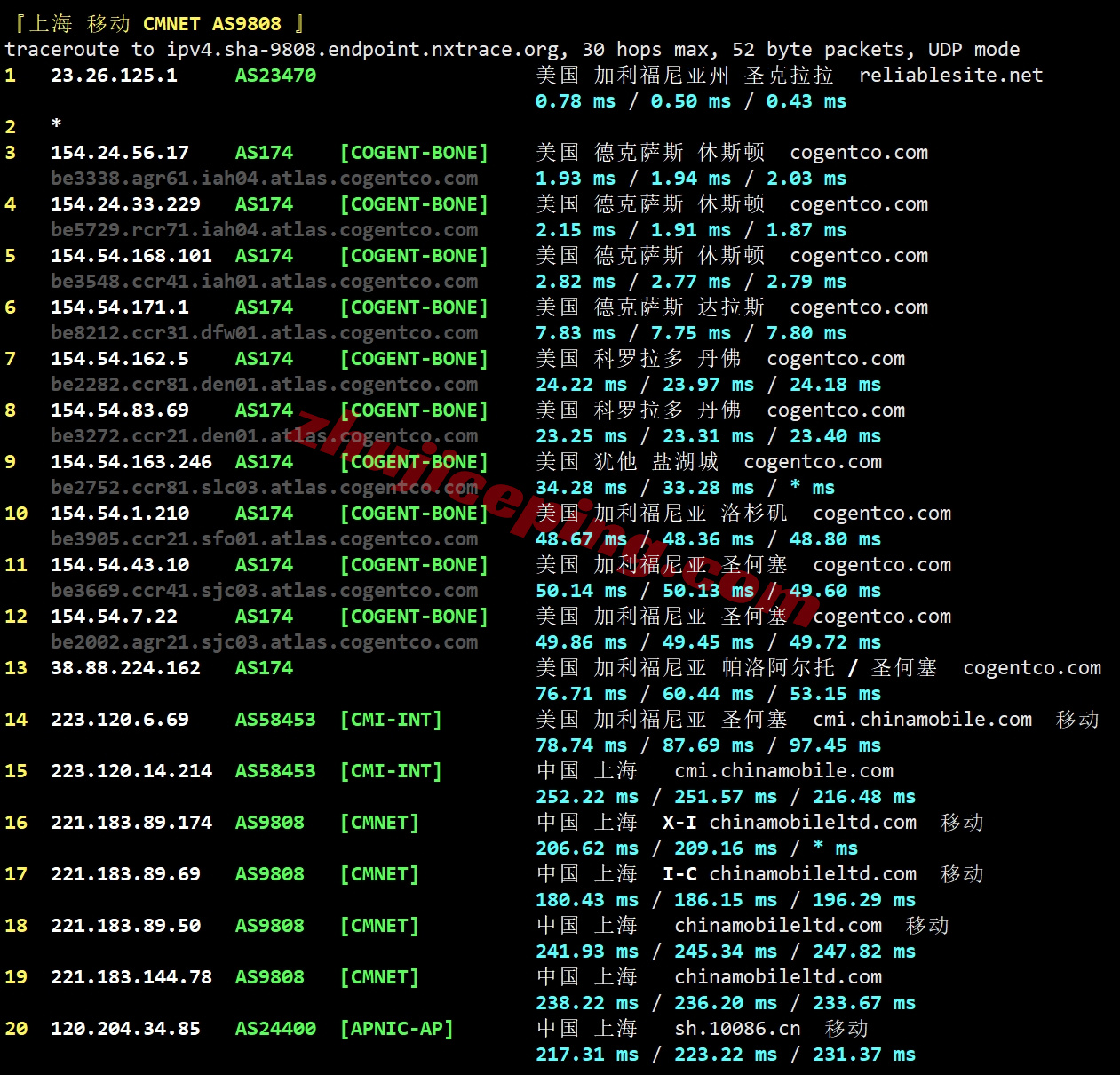Click the COGENT-BONE tag on hop 7
The height and width of the screenshot is (1075, 1120).
click(414, 359)
